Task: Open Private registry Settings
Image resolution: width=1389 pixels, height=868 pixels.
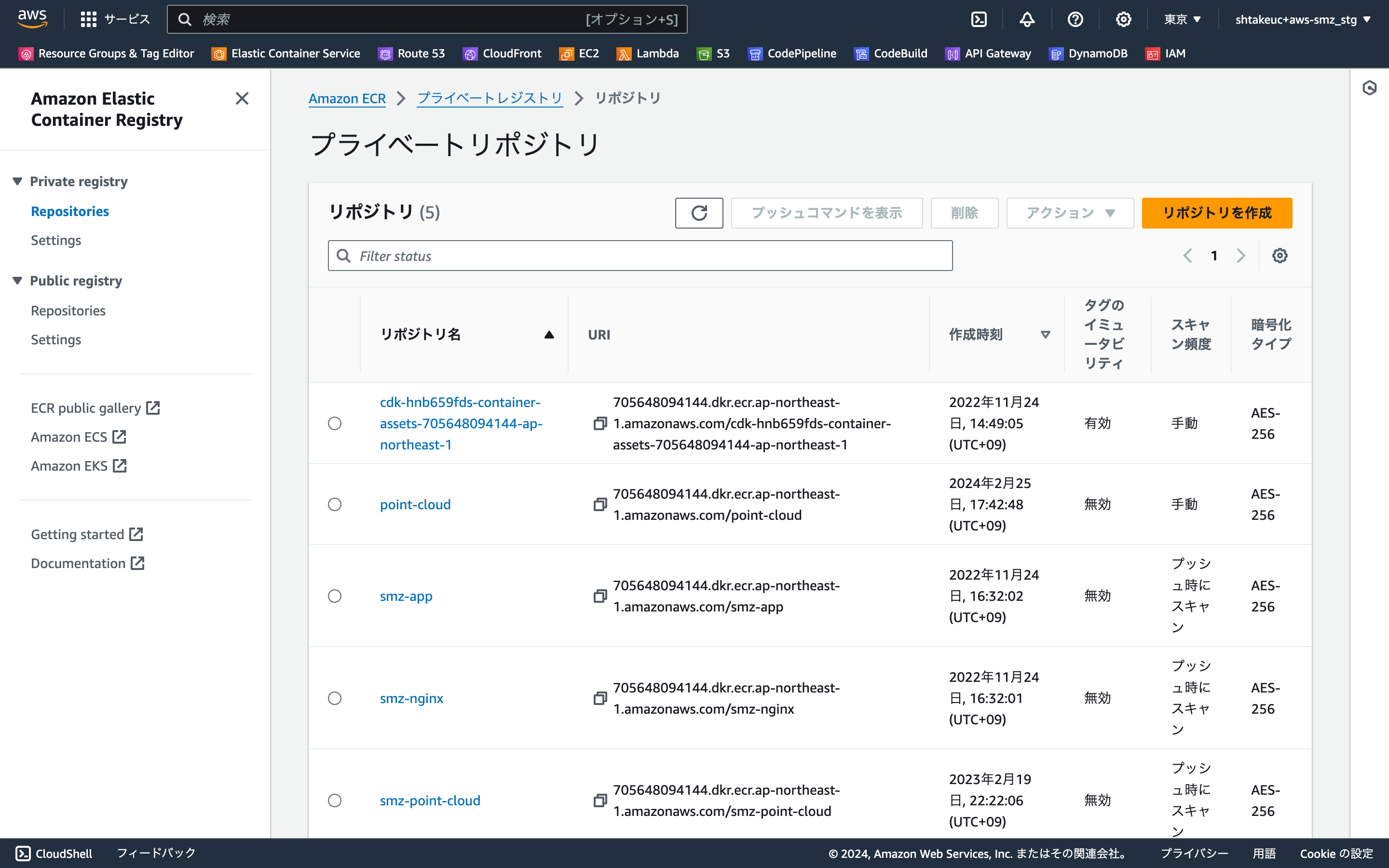Action: [x=55, y=240]
